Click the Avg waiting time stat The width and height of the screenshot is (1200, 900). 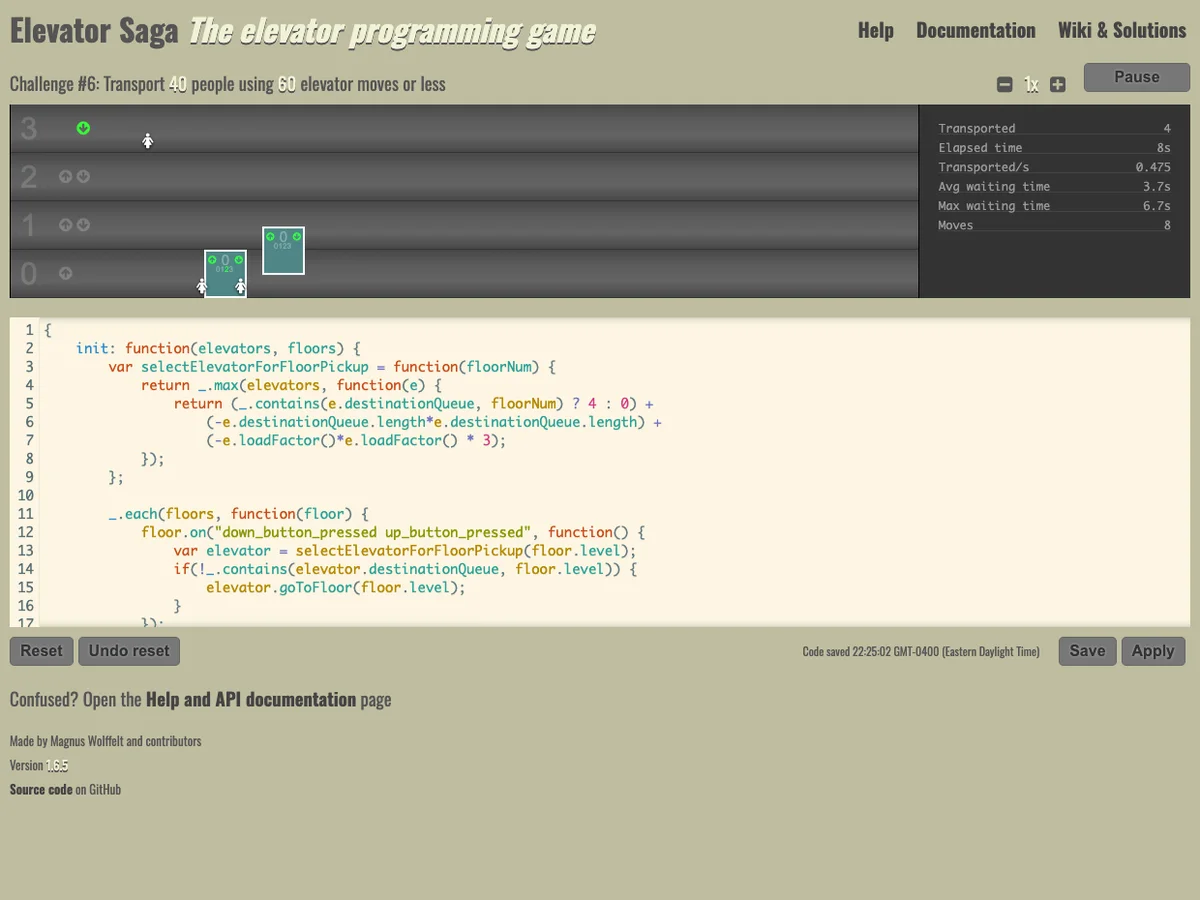tap(1054, 187)
